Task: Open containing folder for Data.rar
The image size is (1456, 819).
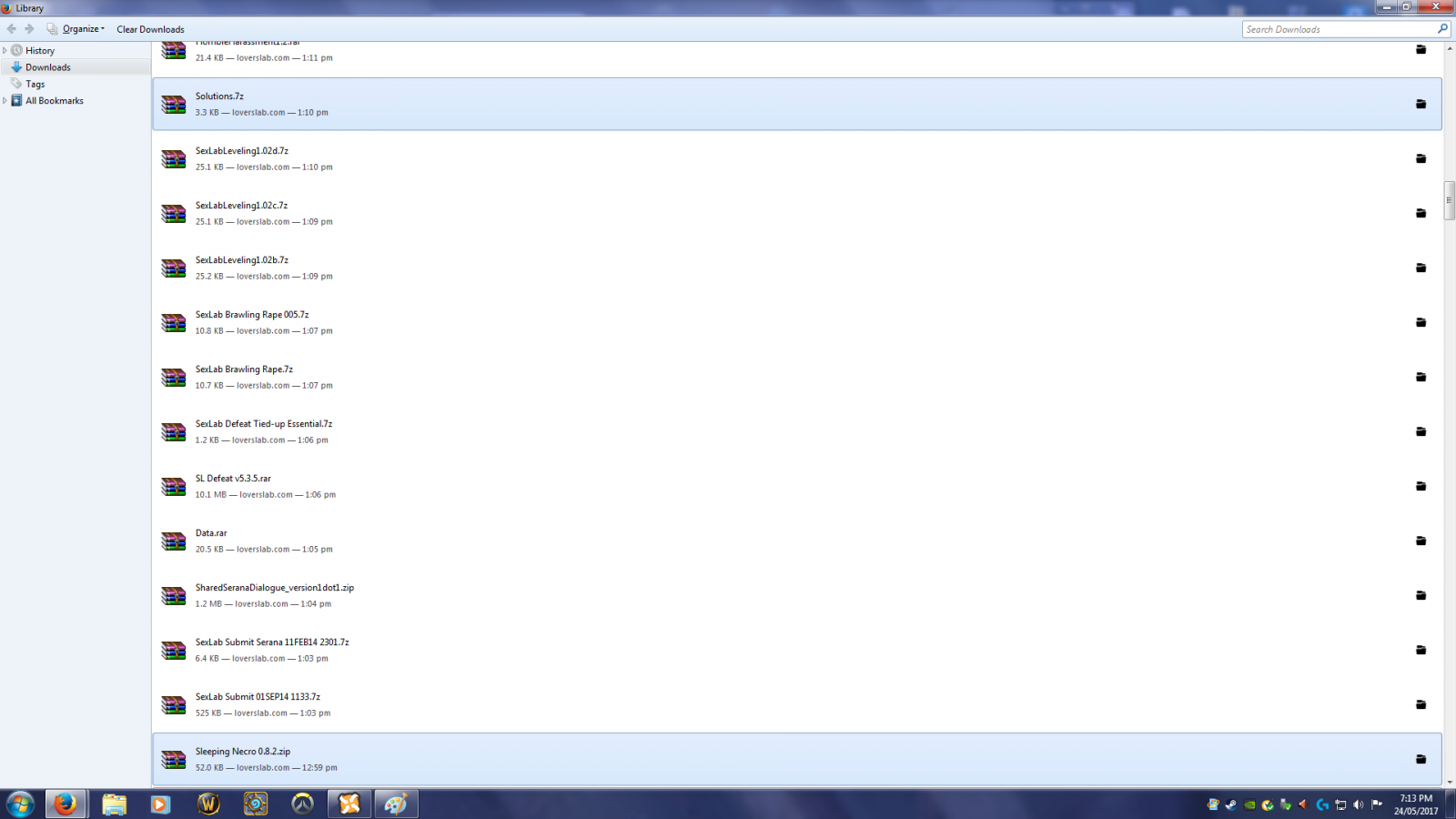Action: point(1421,541)
